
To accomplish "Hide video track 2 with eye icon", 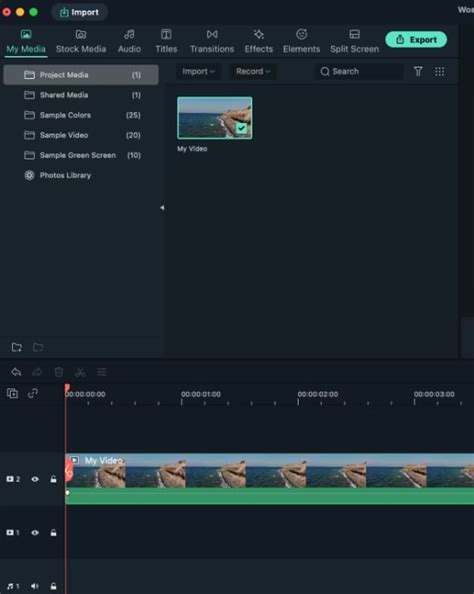I will [35, 479].
